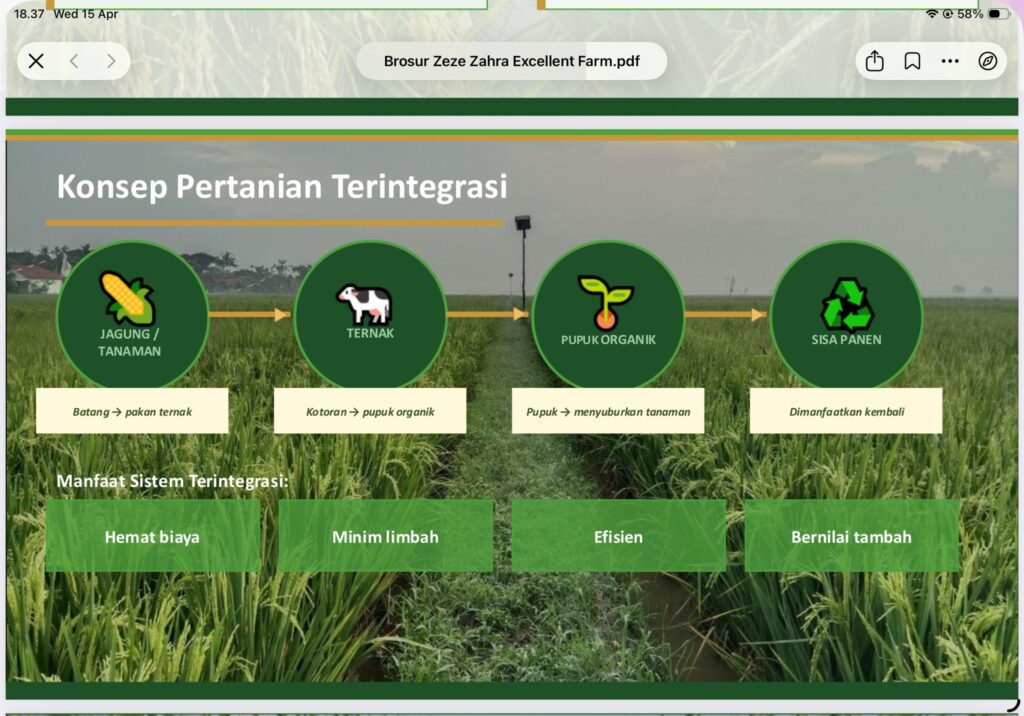This screenshot has width=1024, height=716.
Task: Tap the 'Batang → pakan ternak' caption
Action: [132, 411]
